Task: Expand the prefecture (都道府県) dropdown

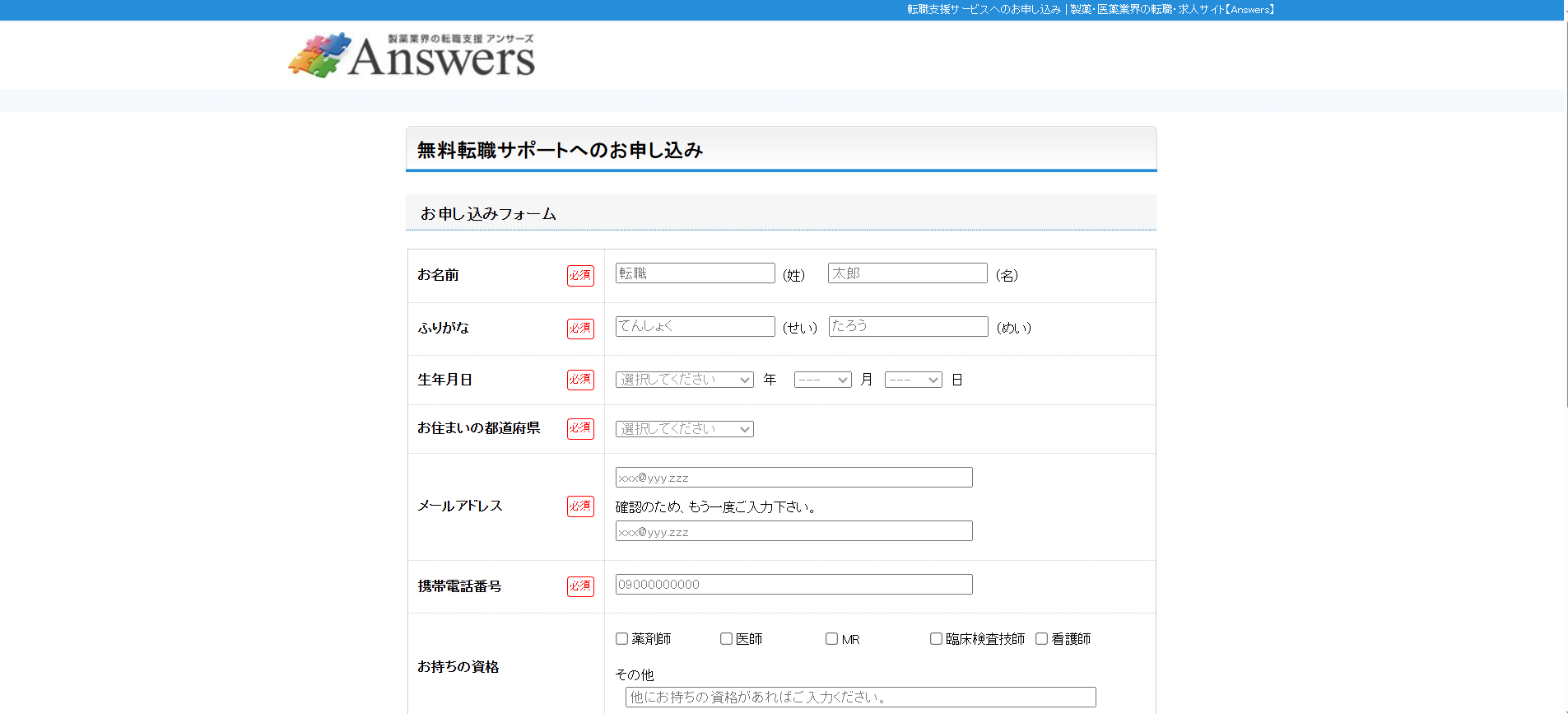Action: click(x=684, y=429)
